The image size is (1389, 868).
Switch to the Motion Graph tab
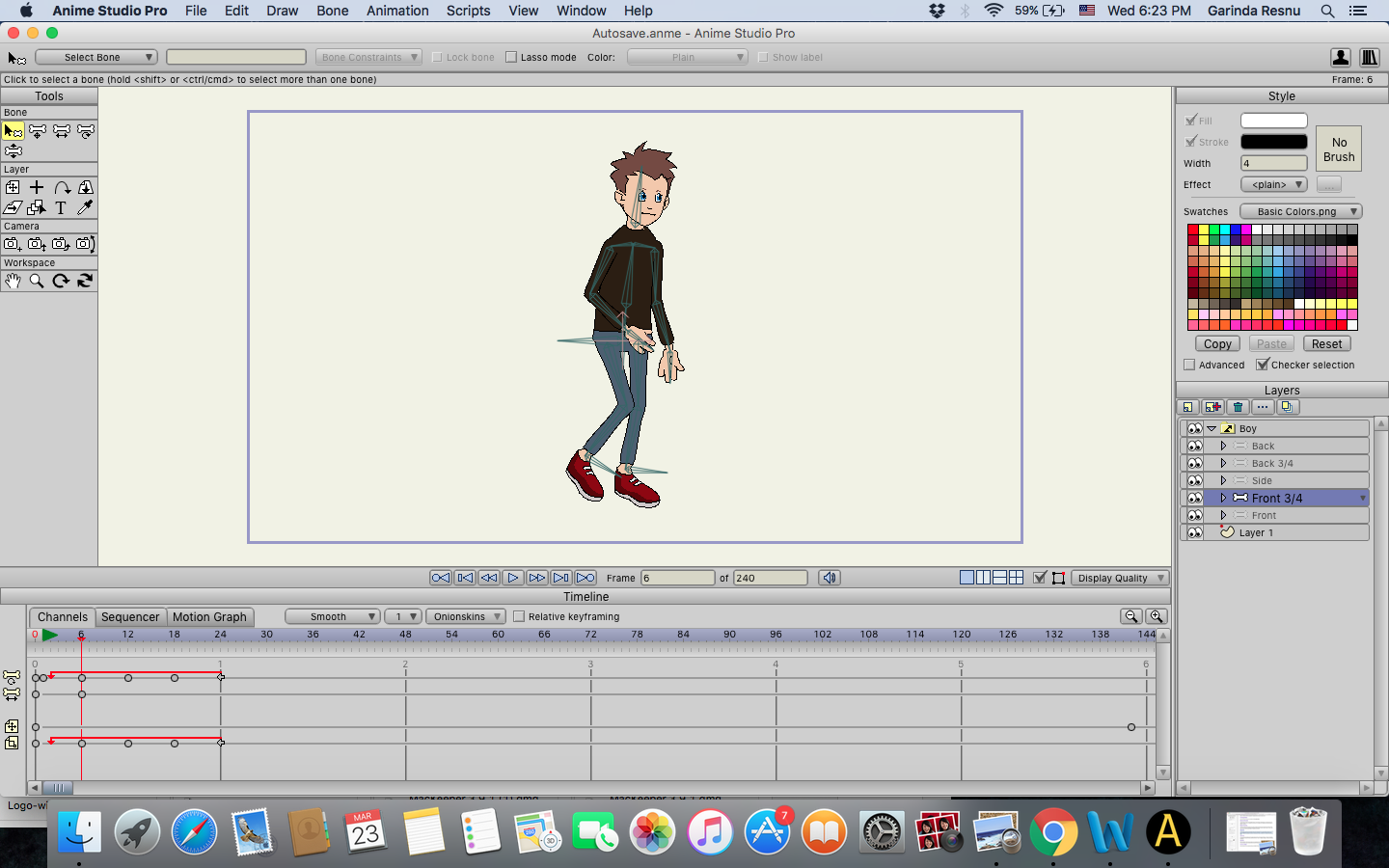209,616
